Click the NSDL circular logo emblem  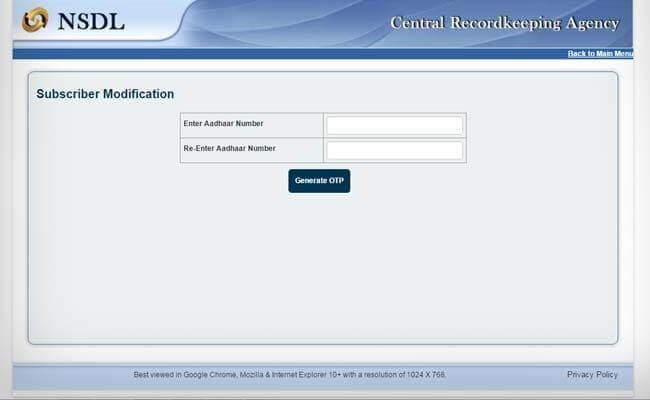tap(35, 19)
